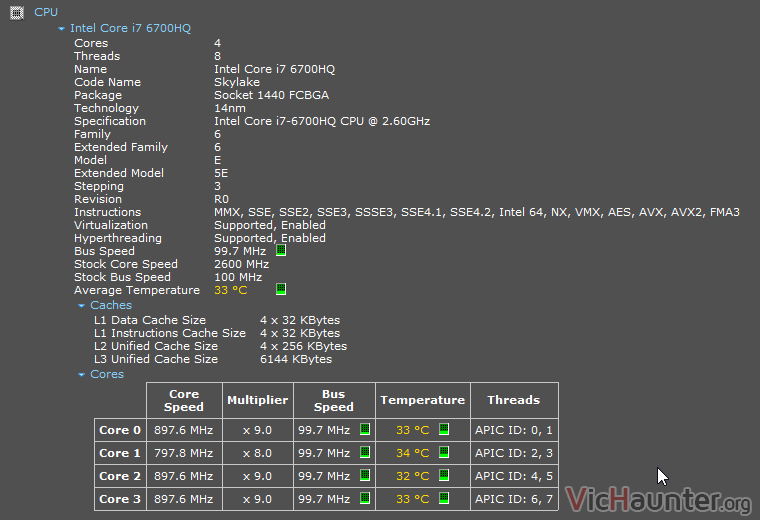Click the 797.8 MHz core speed cell
Image resolution: width=760 pixels, height=520 pixels.
(184, 453)
